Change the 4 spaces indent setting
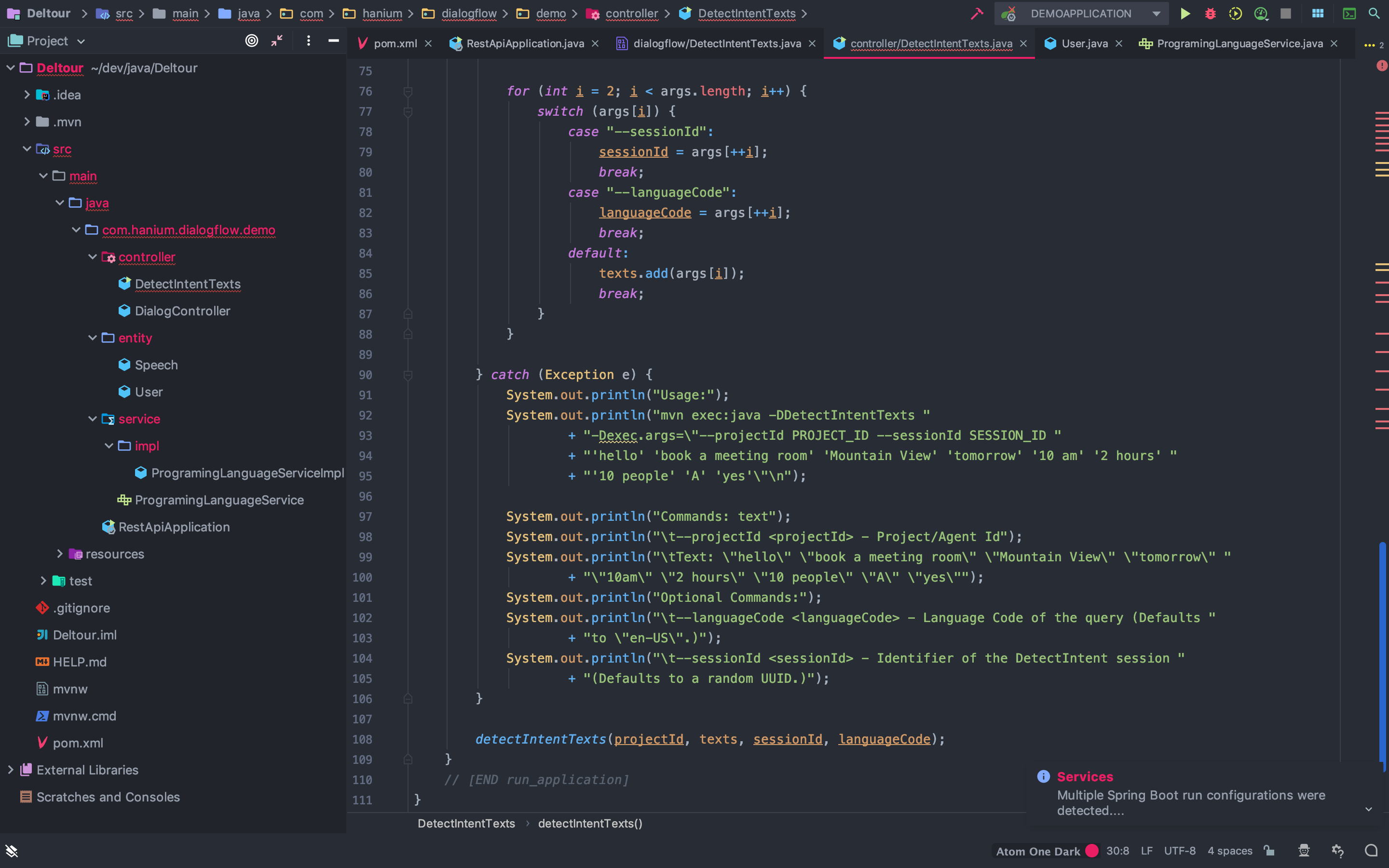This screenshot has width=1389, height=868. click(1229, 851)
